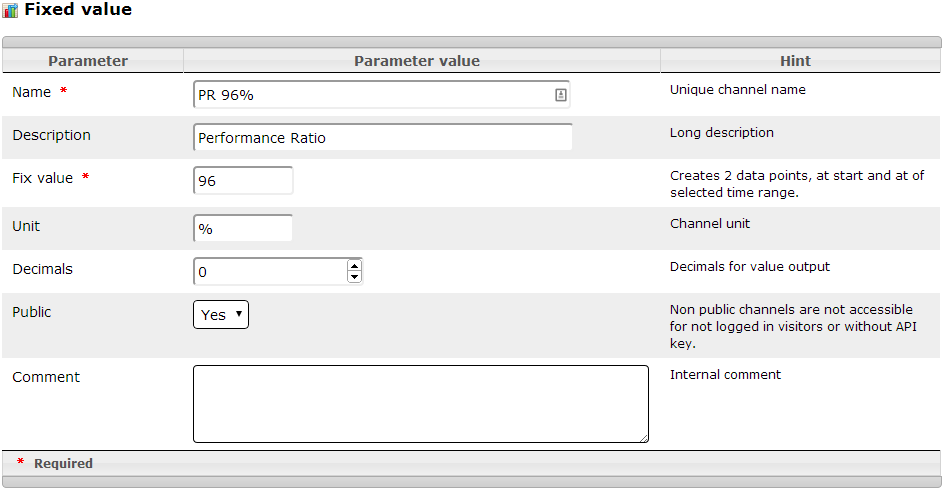Click the Decimals for value output hint

click(750, 266)
